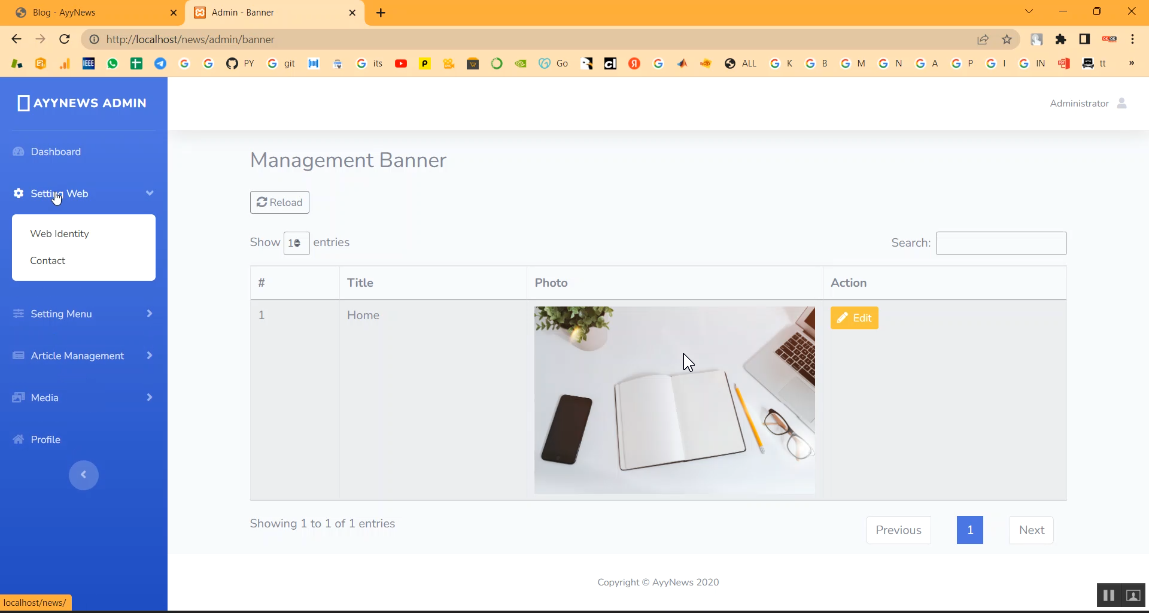
Task: Click the Profile home icon in sidebar
Action: [18, 440]
